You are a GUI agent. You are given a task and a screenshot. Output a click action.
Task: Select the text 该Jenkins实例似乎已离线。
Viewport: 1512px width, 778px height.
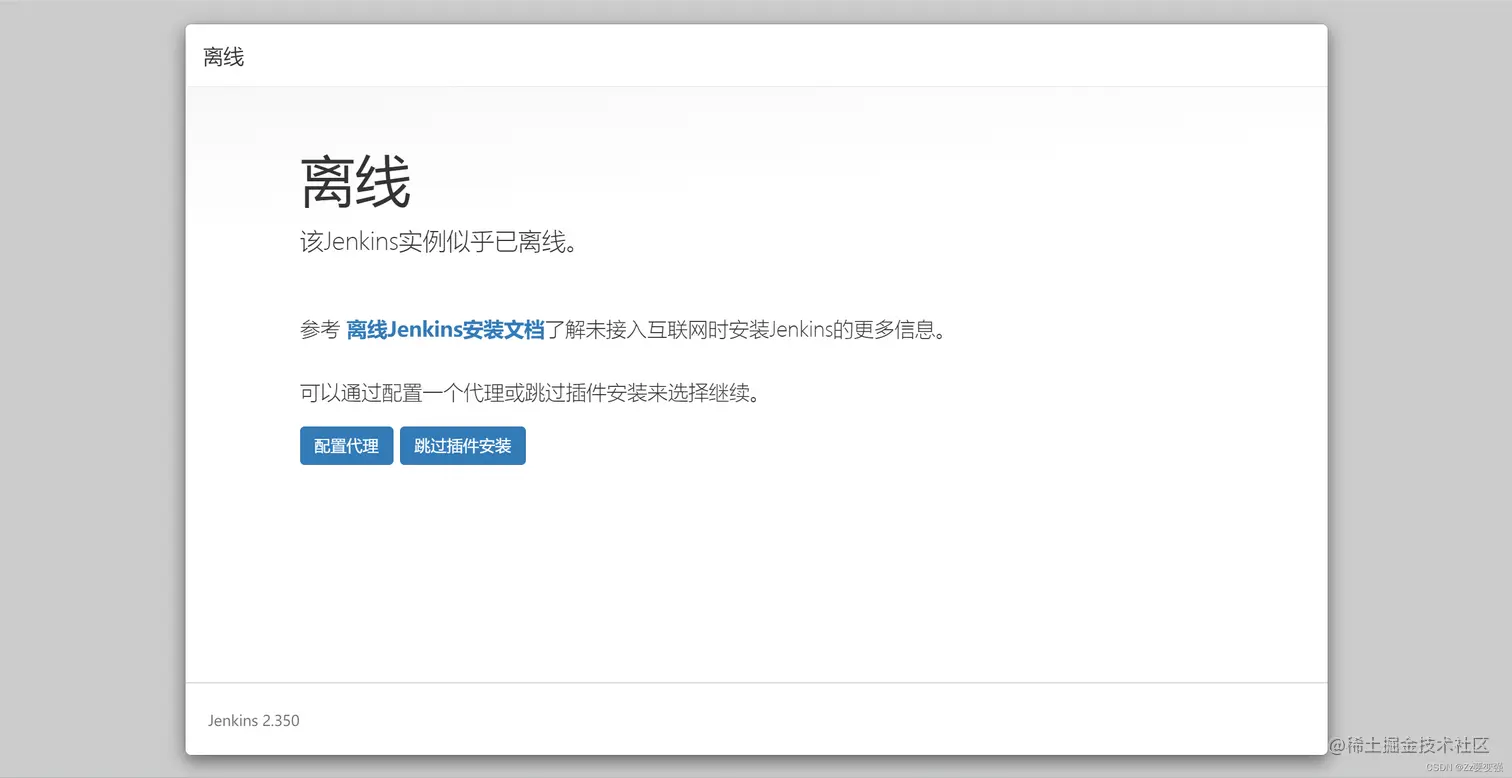coord(439,242)
